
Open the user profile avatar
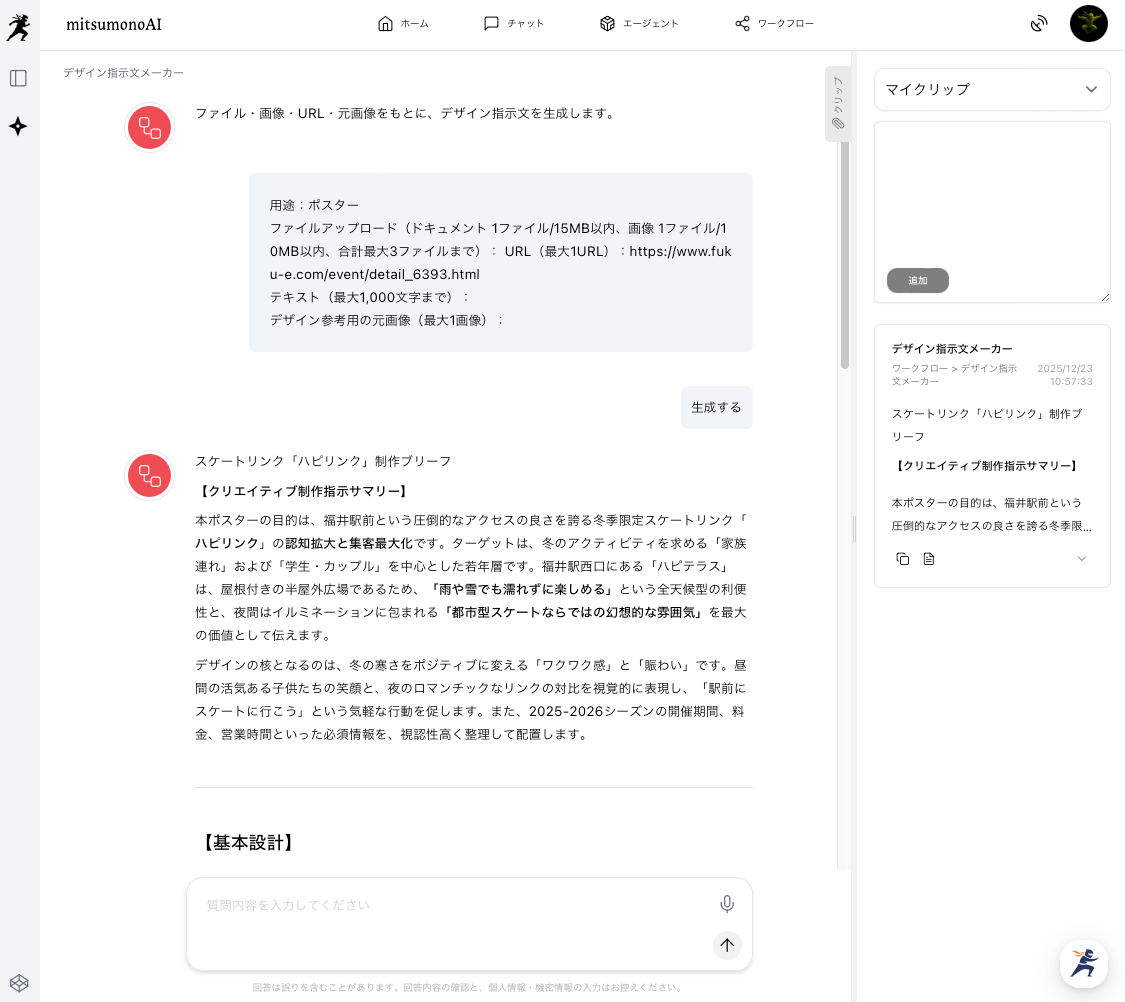point(1088,24)
